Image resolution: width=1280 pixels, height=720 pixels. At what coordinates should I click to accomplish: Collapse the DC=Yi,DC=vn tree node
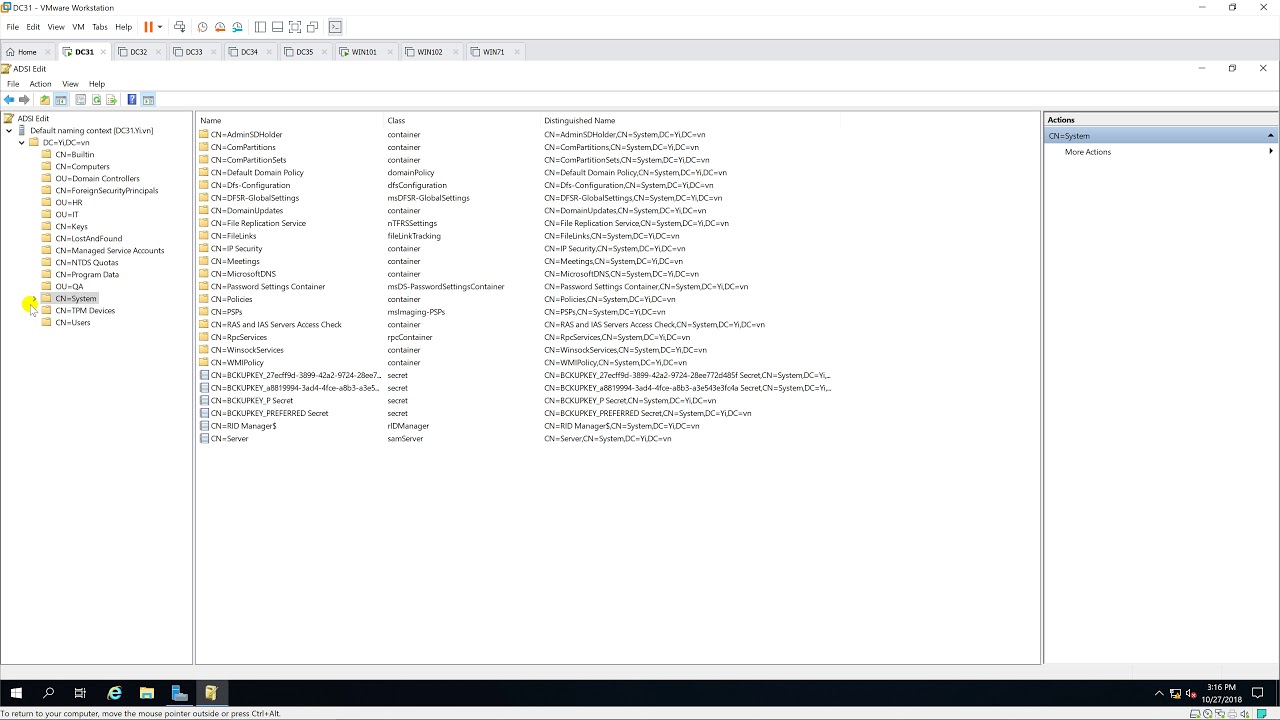(x=21, y=143)
